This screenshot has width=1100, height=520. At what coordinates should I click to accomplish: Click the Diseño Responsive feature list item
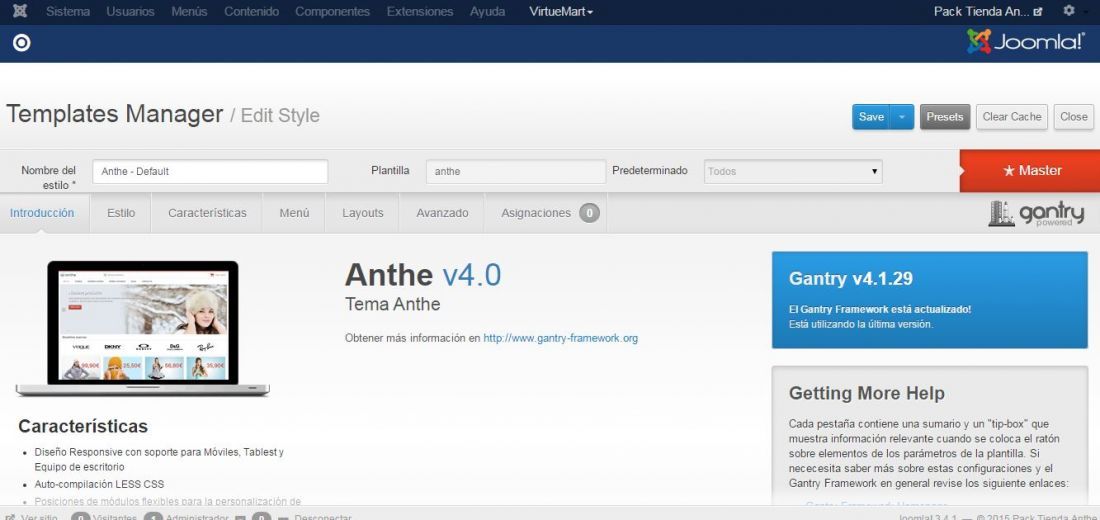159,459
